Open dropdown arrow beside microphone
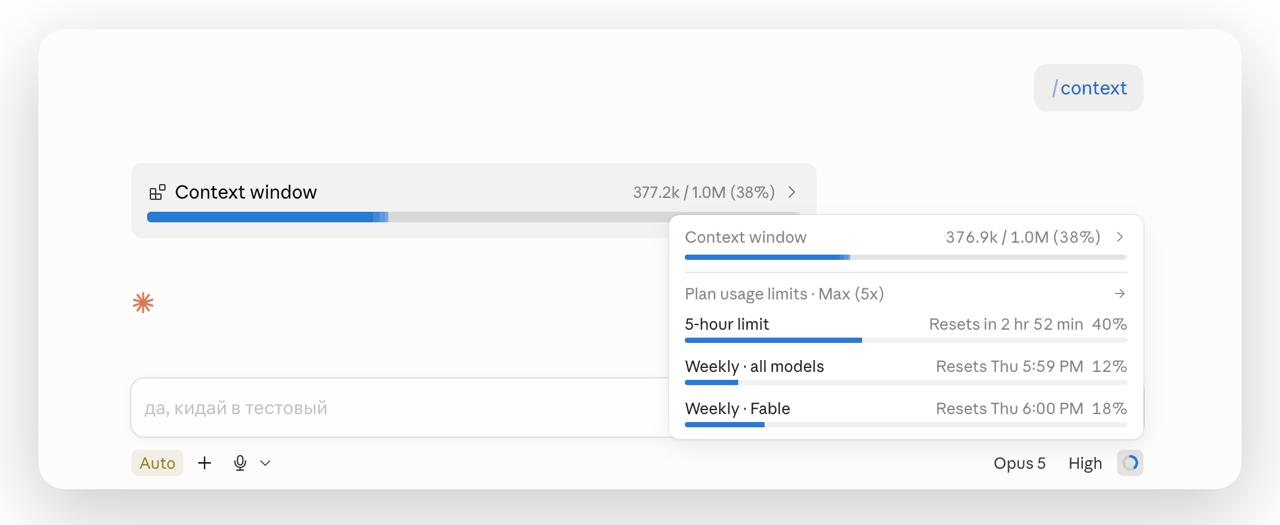 click(265, 463)
